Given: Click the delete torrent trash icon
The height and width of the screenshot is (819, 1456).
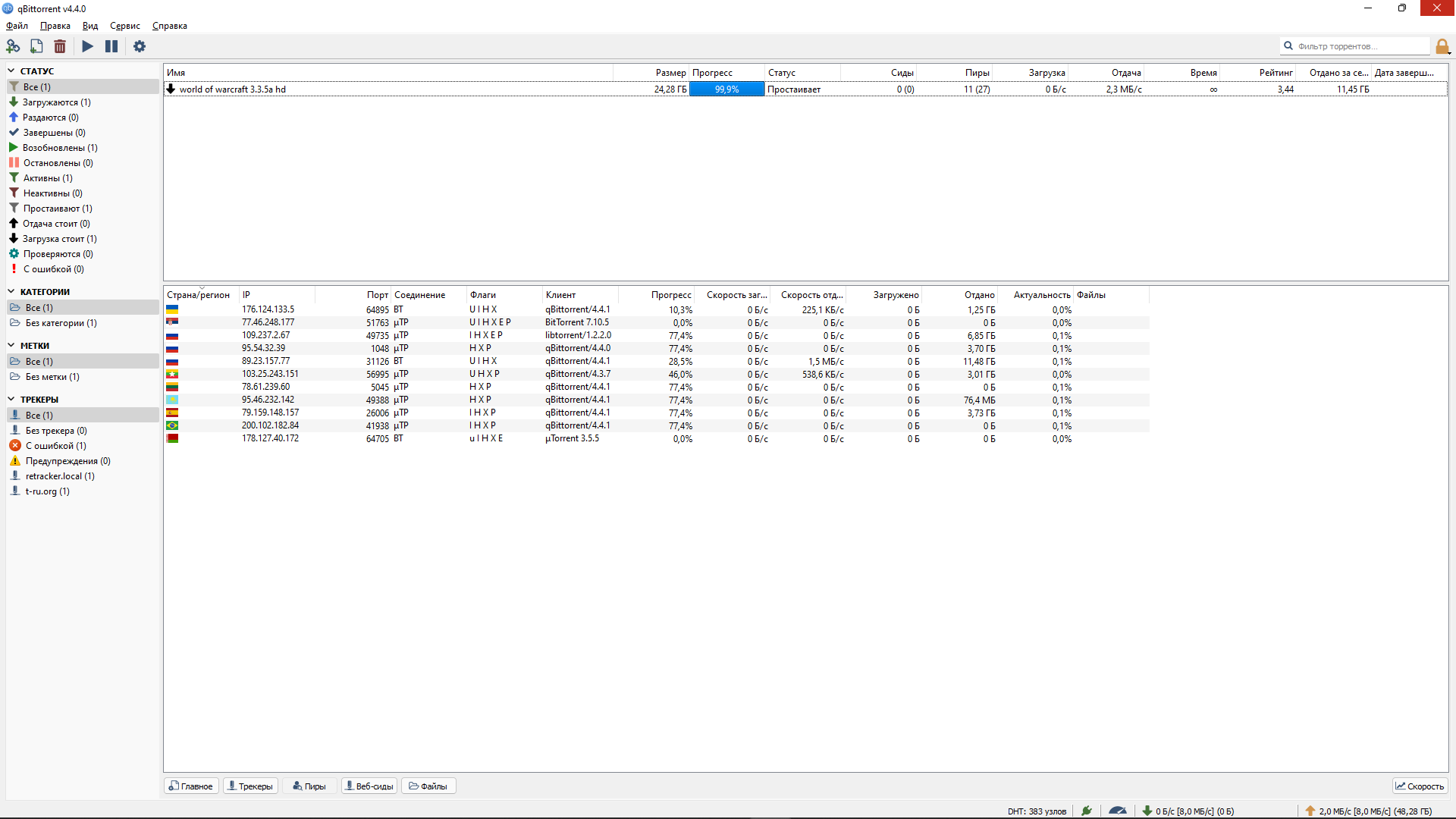Looking at the screenshot, I should 60,46.
